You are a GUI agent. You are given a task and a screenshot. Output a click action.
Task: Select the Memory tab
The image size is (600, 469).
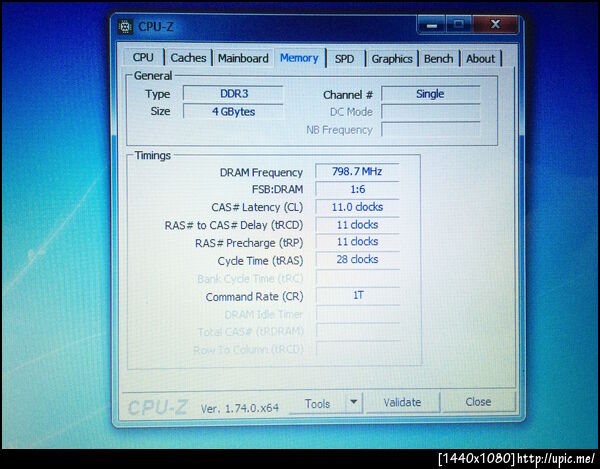pyautogui.click(x=299, y=58)
